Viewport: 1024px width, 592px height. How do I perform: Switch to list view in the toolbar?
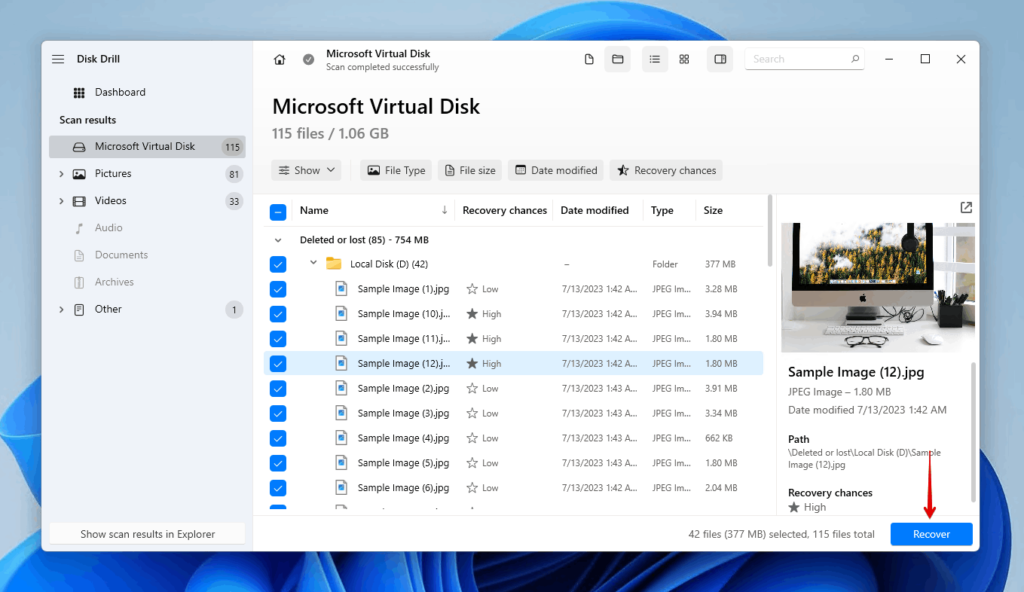point(655,59)
